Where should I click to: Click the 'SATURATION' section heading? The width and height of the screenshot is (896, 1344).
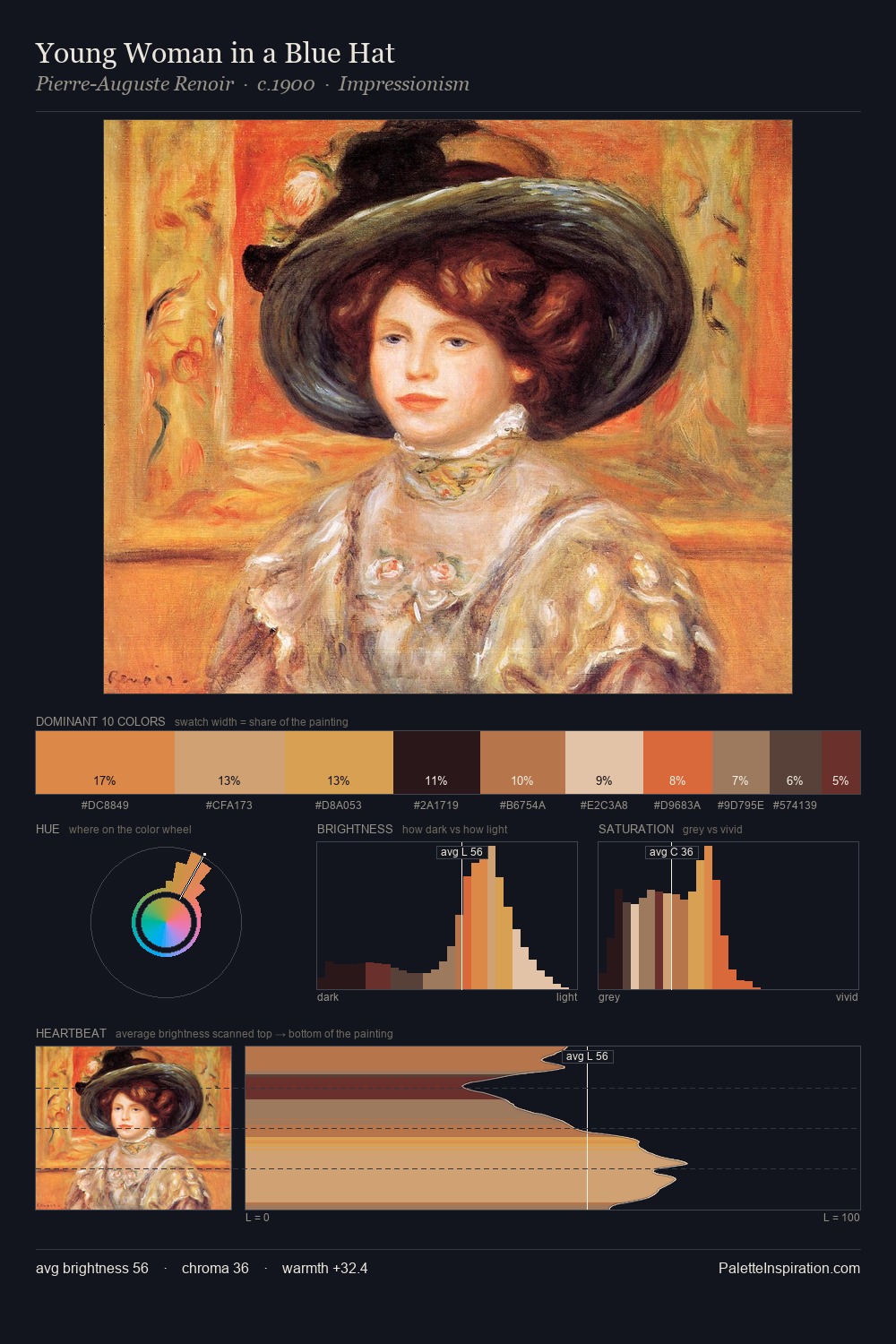(x=636, y=829)
